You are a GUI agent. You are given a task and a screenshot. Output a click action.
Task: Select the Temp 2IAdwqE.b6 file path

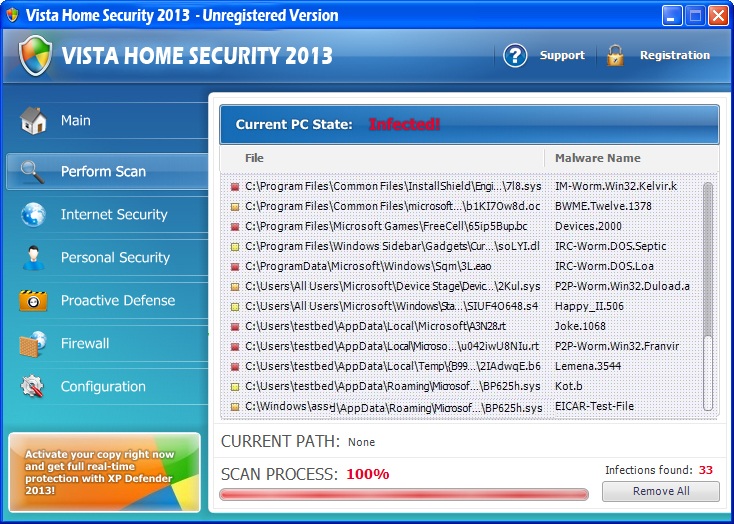[393, 366]
